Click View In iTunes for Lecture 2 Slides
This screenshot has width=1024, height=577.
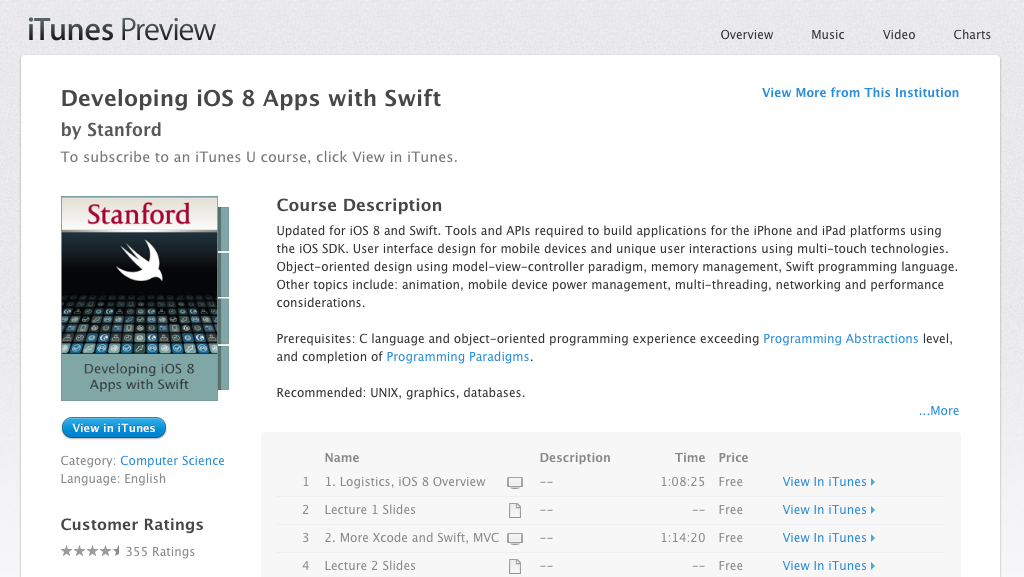828,566
